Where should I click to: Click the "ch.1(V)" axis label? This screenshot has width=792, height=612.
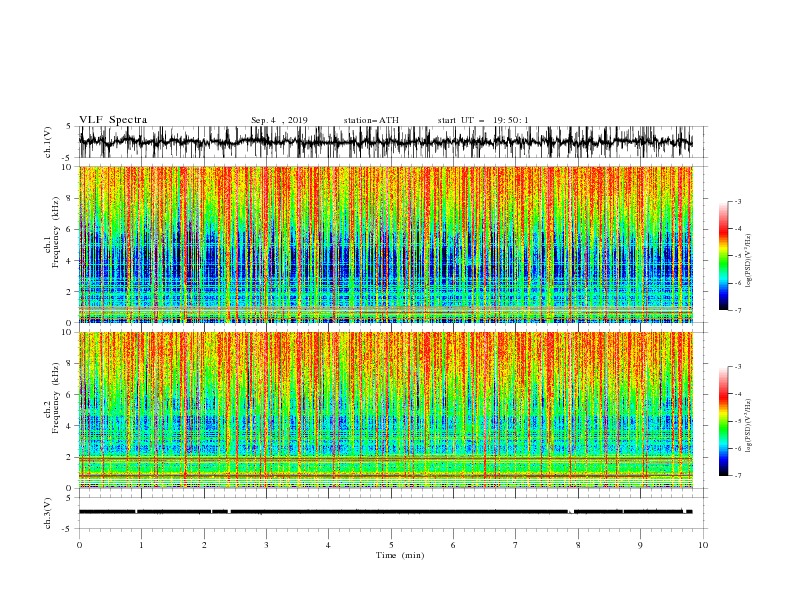[48, 142]
